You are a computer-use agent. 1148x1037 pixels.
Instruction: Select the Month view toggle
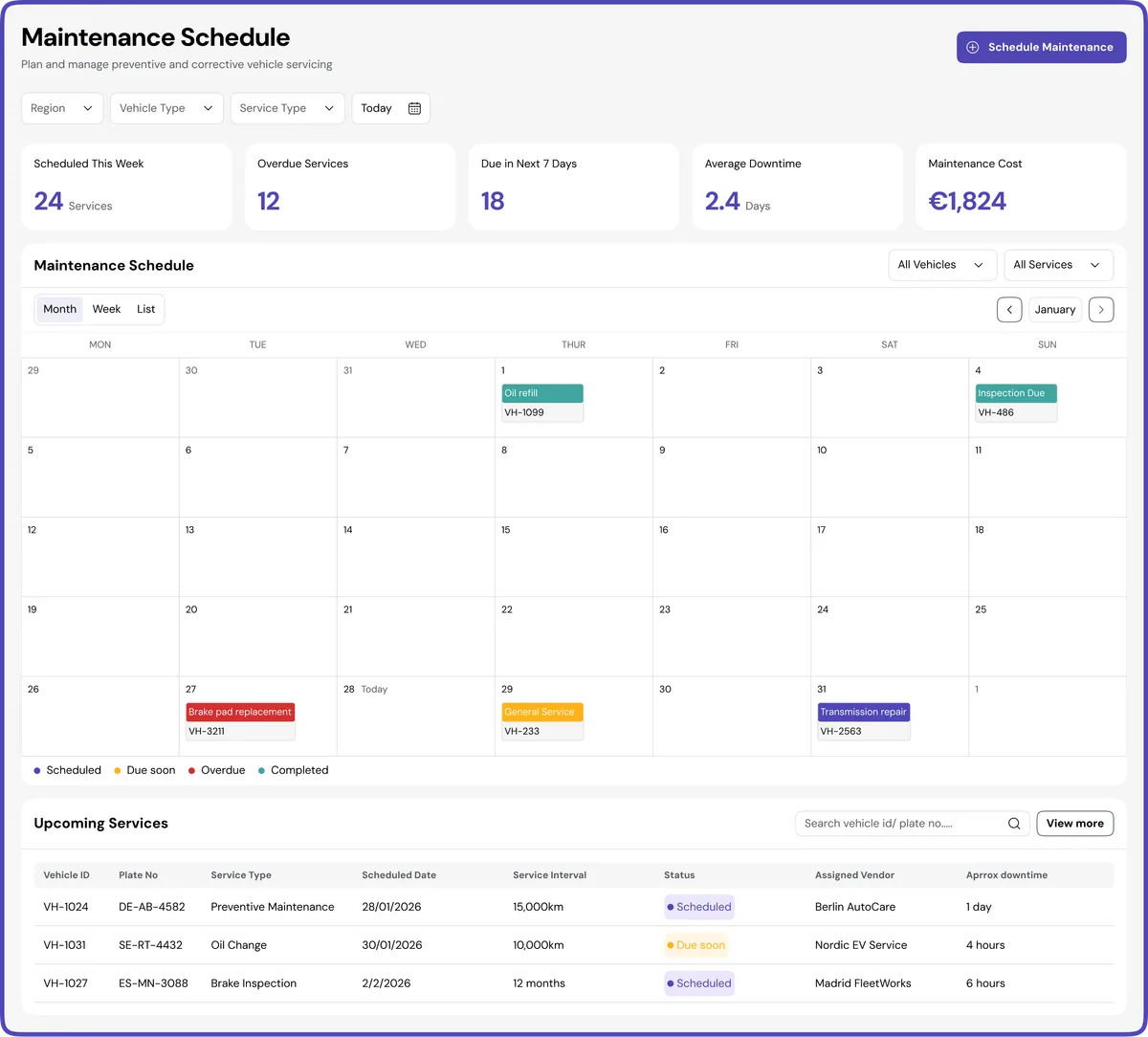click(x=59, y=309)
